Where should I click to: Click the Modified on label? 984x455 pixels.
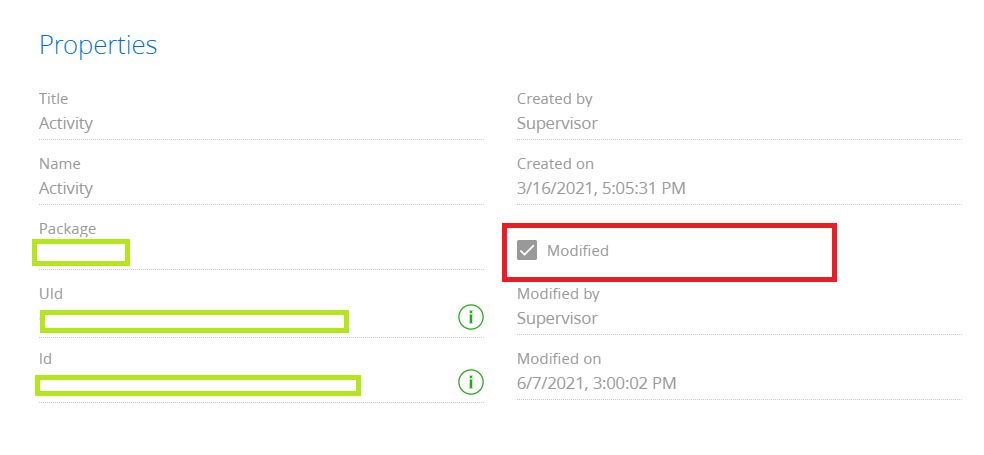(x=559, y=359)
